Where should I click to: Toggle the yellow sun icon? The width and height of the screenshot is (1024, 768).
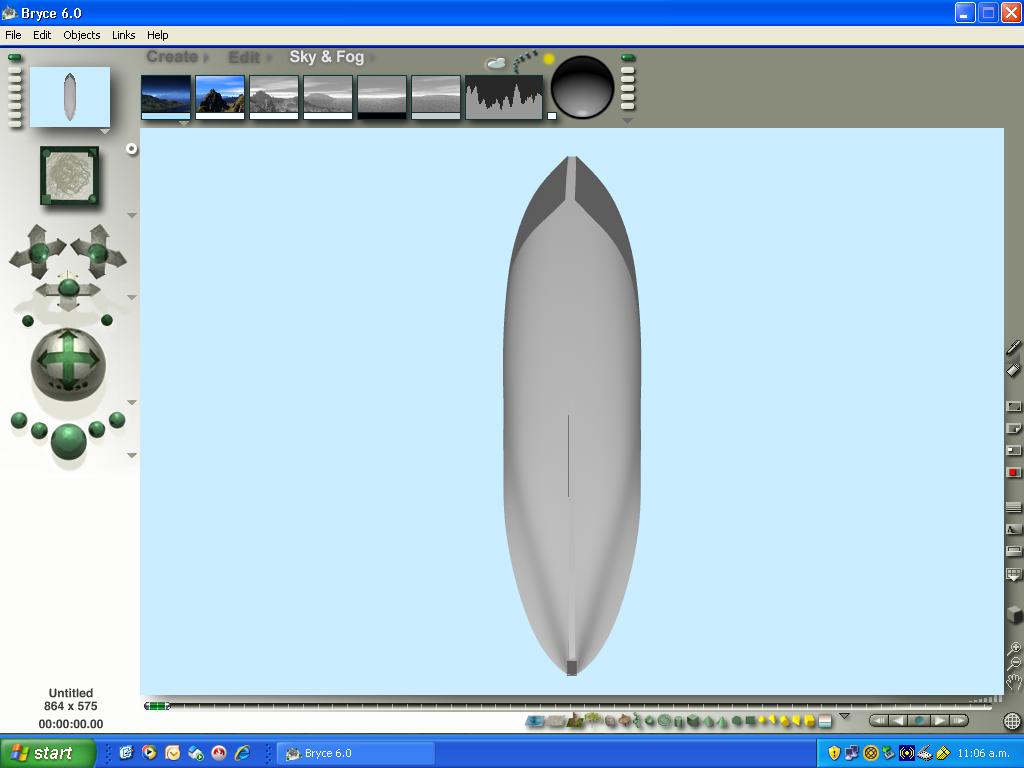[549, 59]
